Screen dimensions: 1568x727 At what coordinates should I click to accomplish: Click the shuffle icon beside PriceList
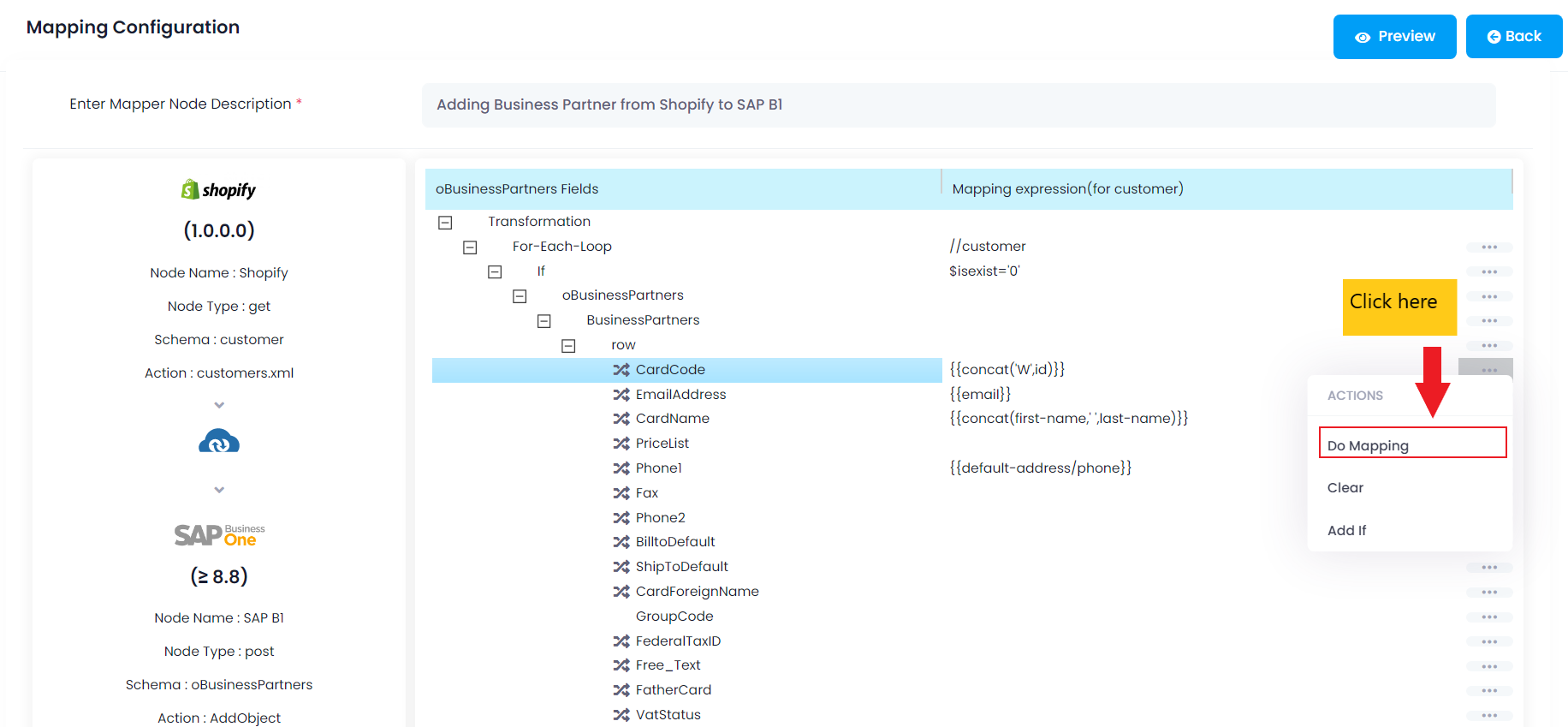[x=621, y=444]
